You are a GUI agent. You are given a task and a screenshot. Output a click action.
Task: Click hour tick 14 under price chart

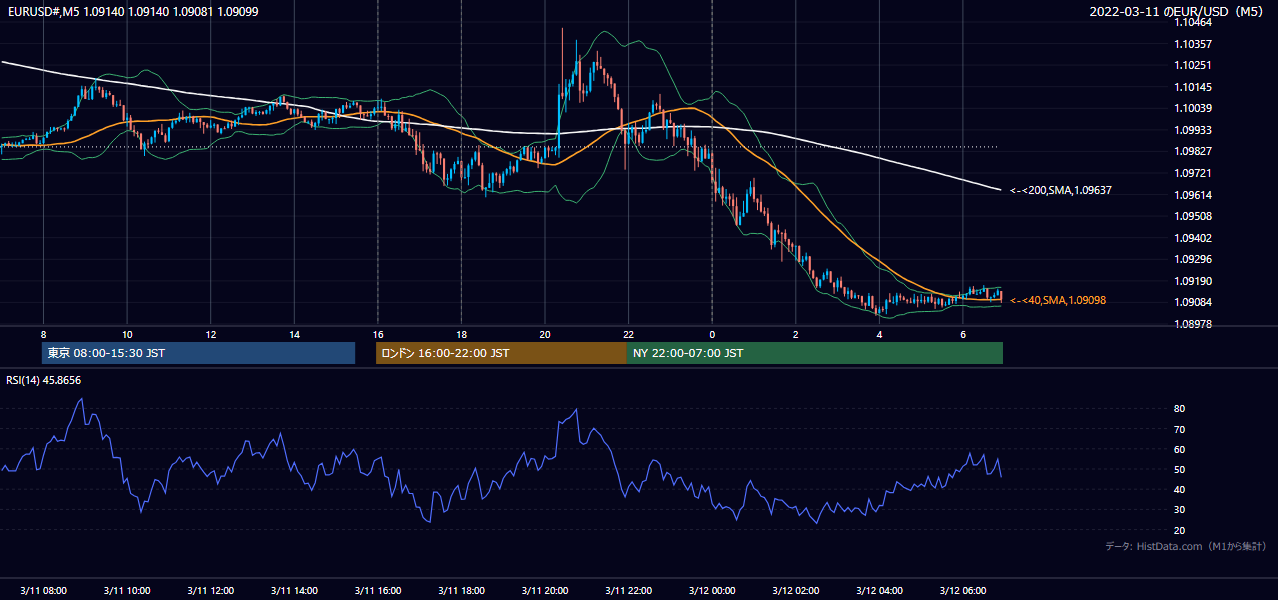click(x=294, y=334)
